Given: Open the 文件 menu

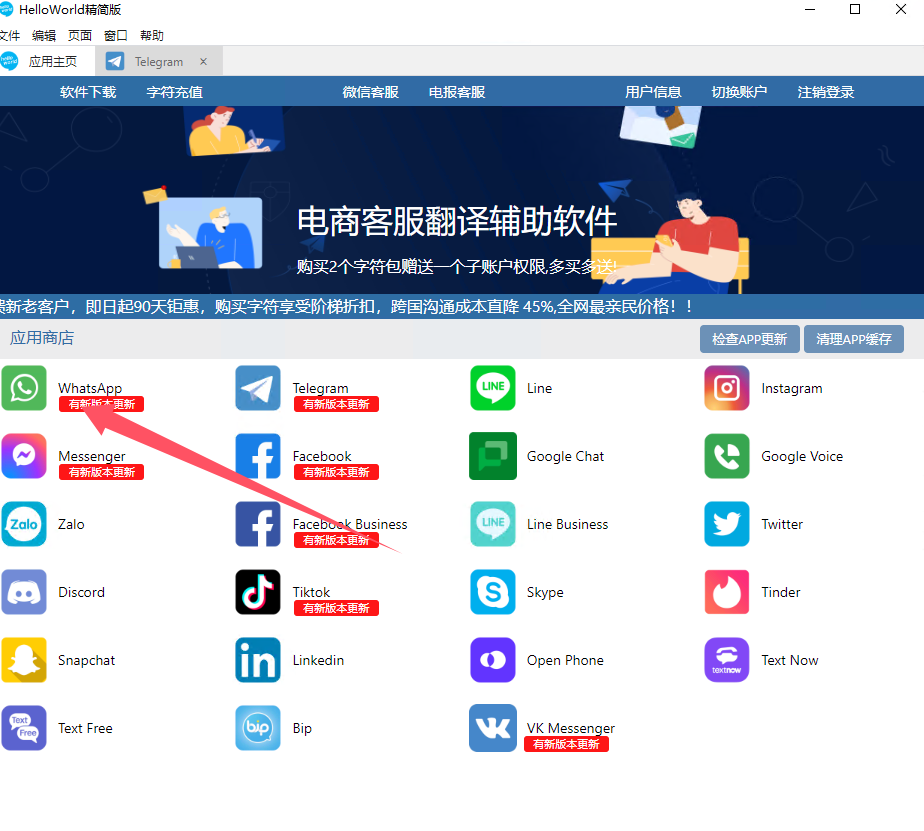Looking at the screenshot, I should pyautogui.click(x=9, y=35).
